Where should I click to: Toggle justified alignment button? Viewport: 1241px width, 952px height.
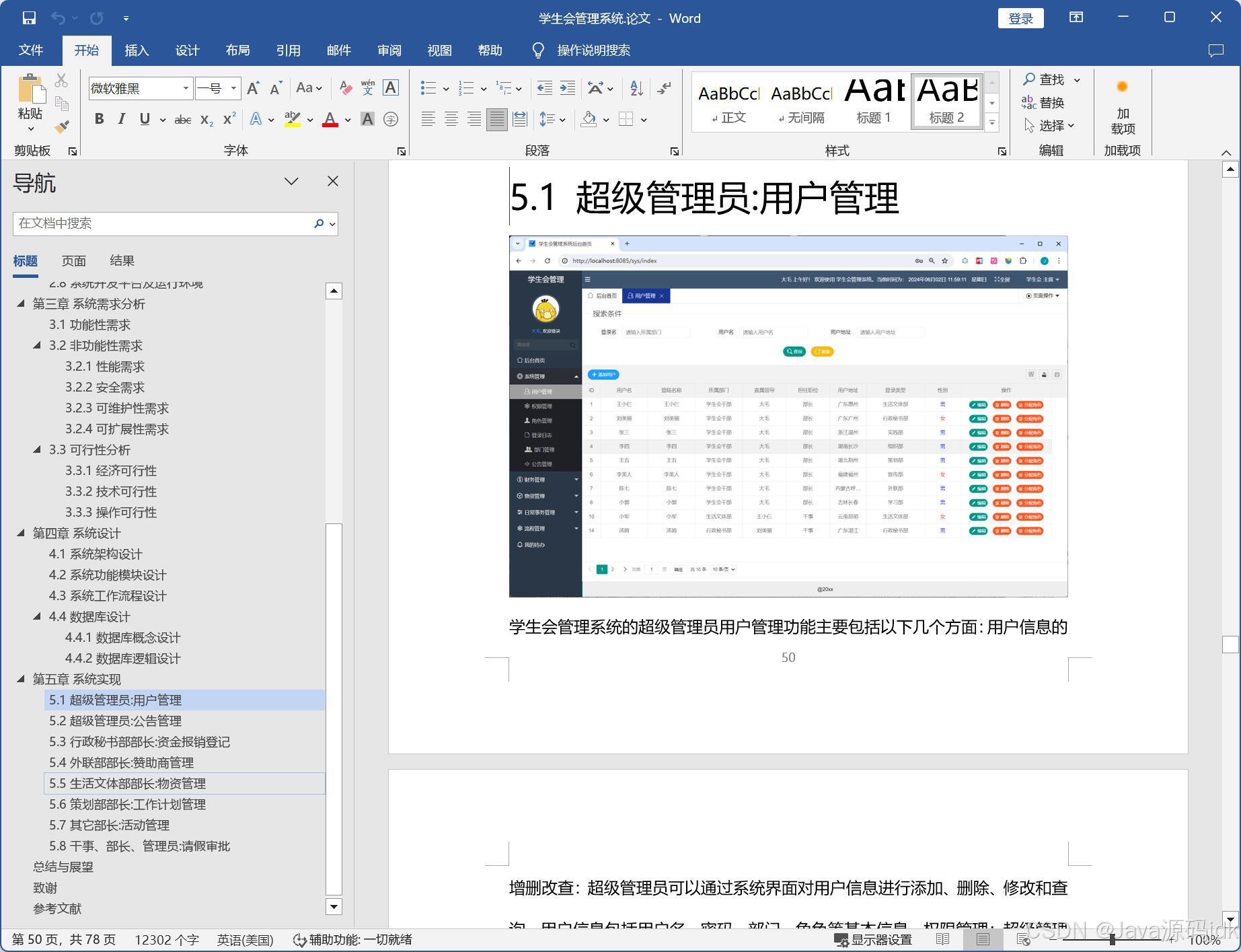(497, 120)
